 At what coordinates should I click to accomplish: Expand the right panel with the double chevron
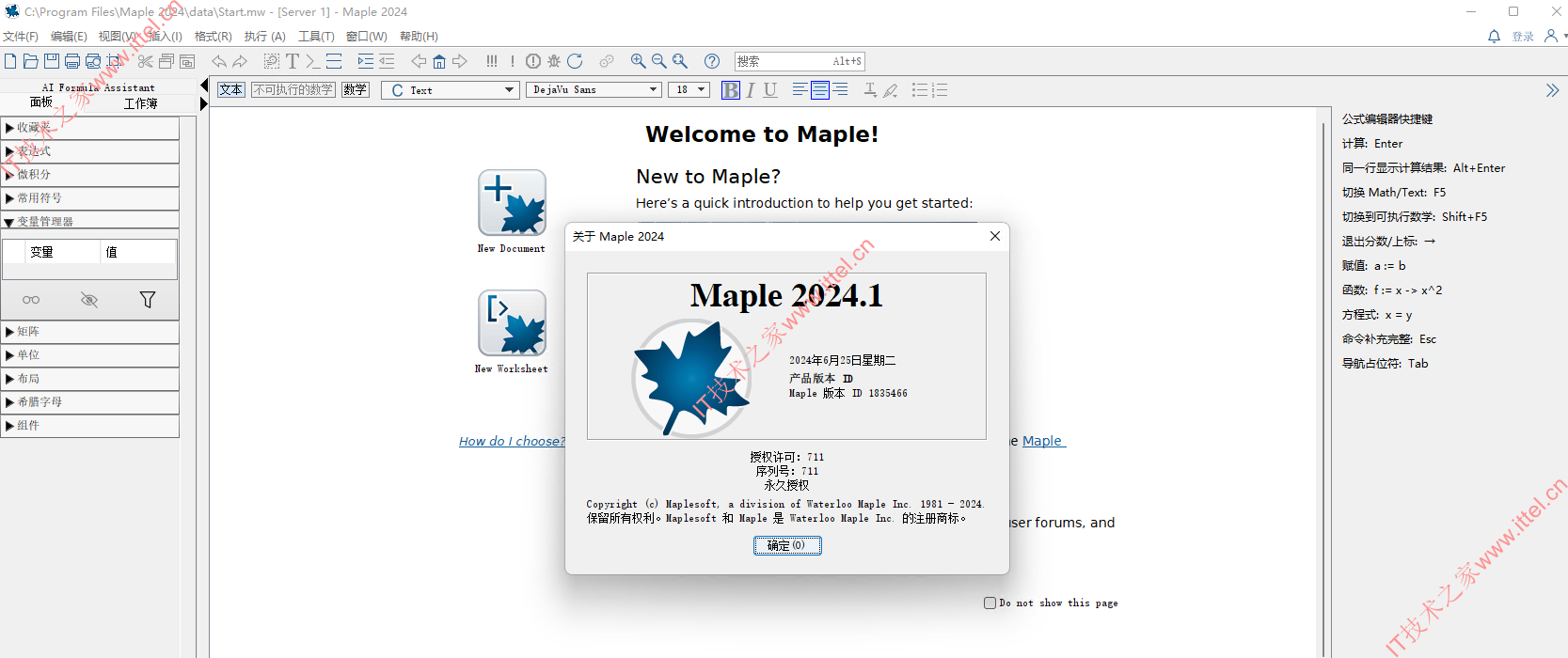tap(1552, 90)
